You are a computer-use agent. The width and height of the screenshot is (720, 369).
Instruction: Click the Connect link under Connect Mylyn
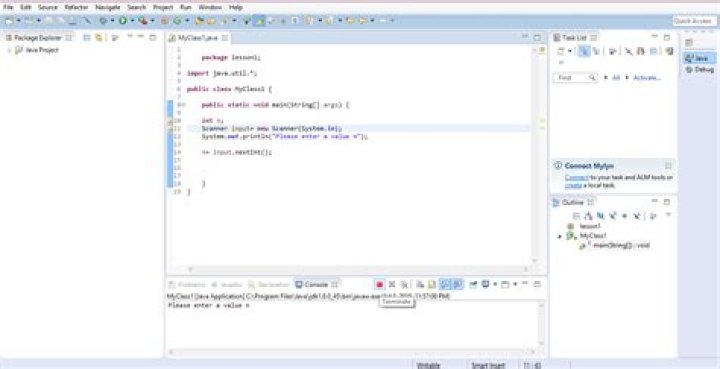click(576, 178)
